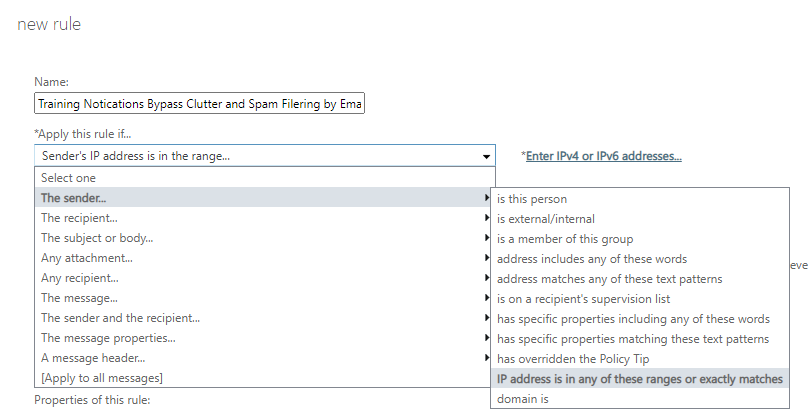
Task: Click the Enter IPv4 or IPv6 addresses link
Action: tap(603, 156)
